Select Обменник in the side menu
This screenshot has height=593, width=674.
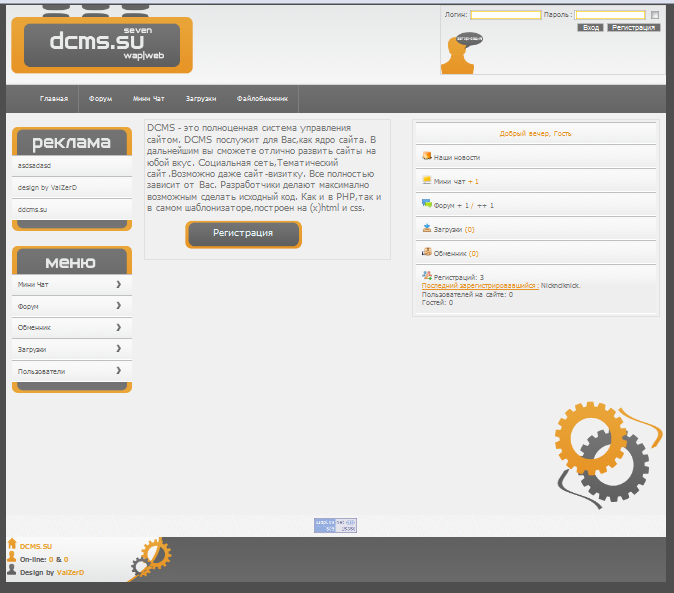(x=34, y=327)
